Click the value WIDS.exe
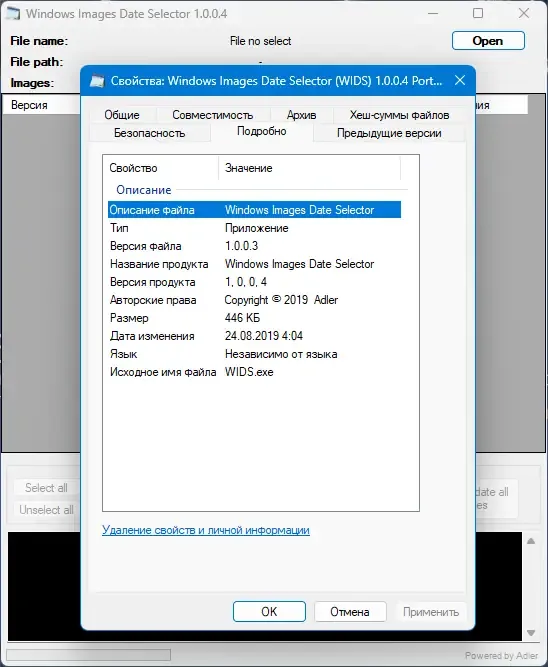The height and width of the screenshot is (667, 548). click(249, 372)
